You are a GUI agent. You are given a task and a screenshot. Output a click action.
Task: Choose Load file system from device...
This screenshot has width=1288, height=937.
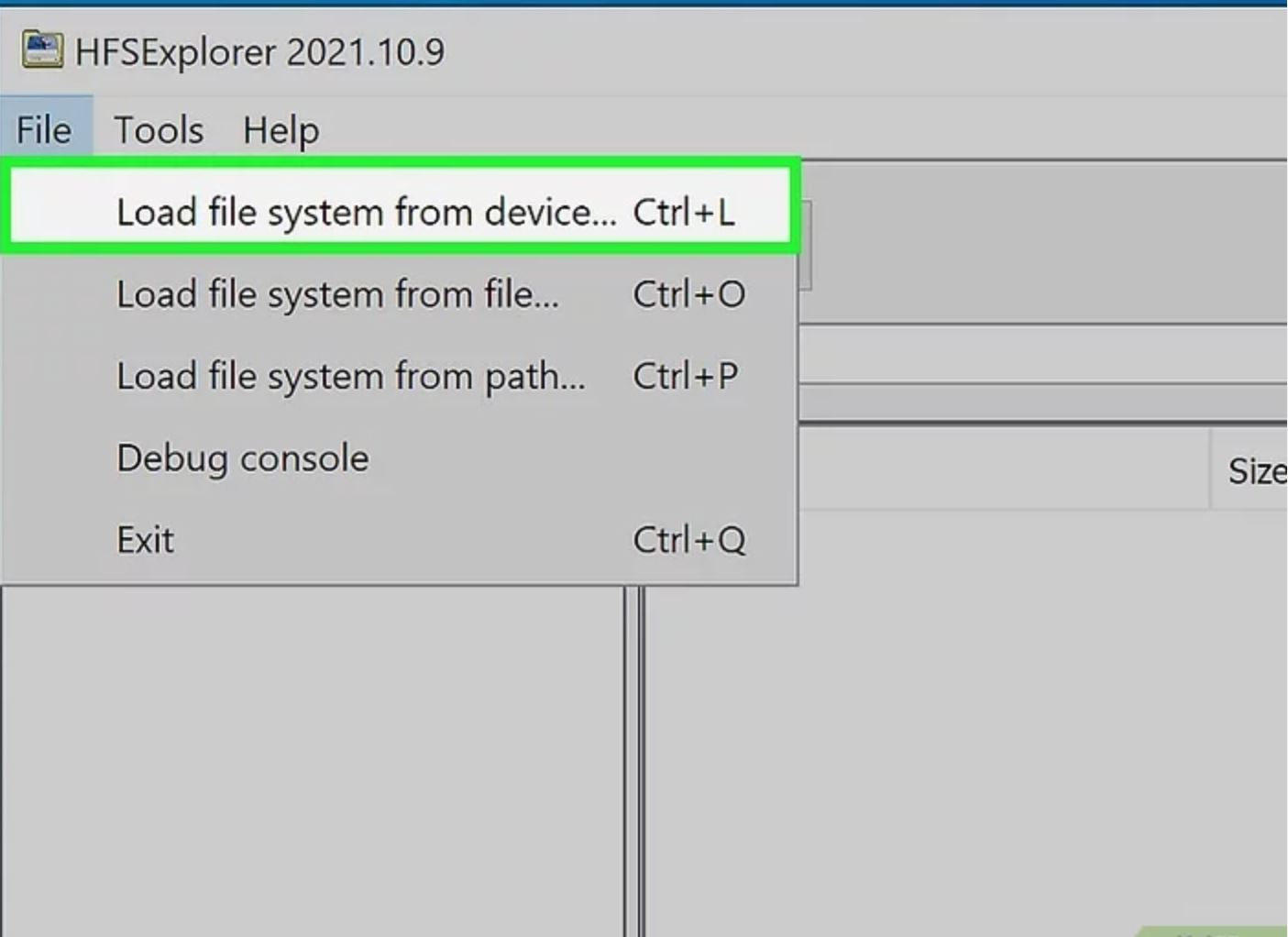[x=400, y=212]
